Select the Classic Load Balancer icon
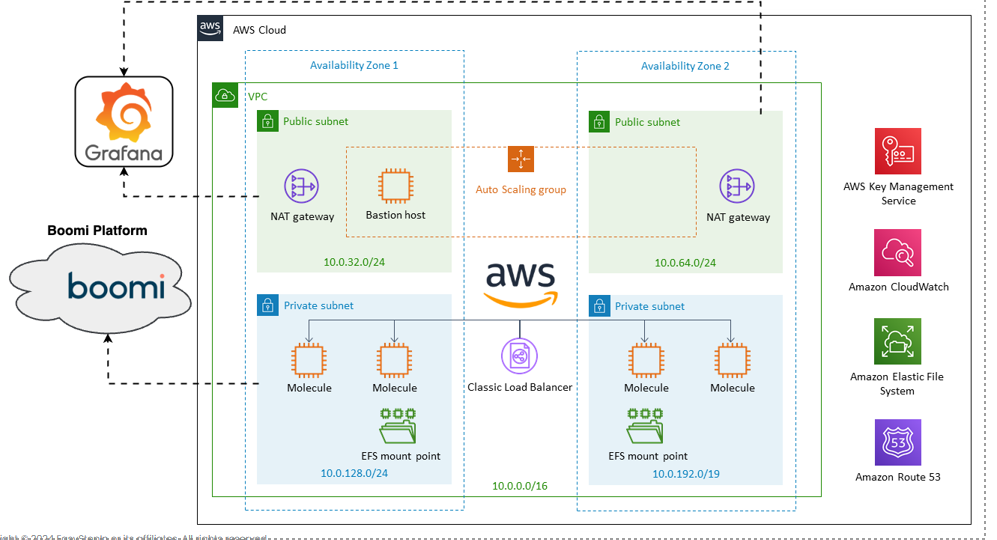 point(519,356)
